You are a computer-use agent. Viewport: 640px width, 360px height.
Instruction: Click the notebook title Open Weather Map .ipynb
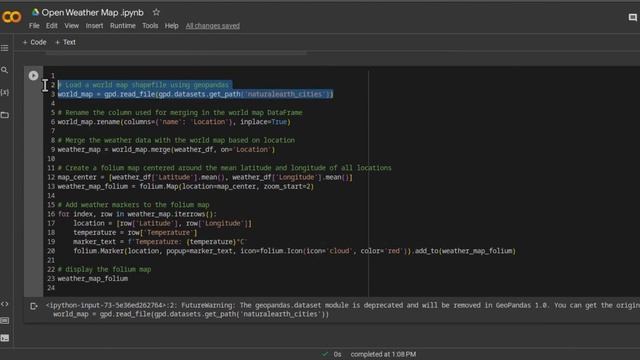click(x=93, y=13)
